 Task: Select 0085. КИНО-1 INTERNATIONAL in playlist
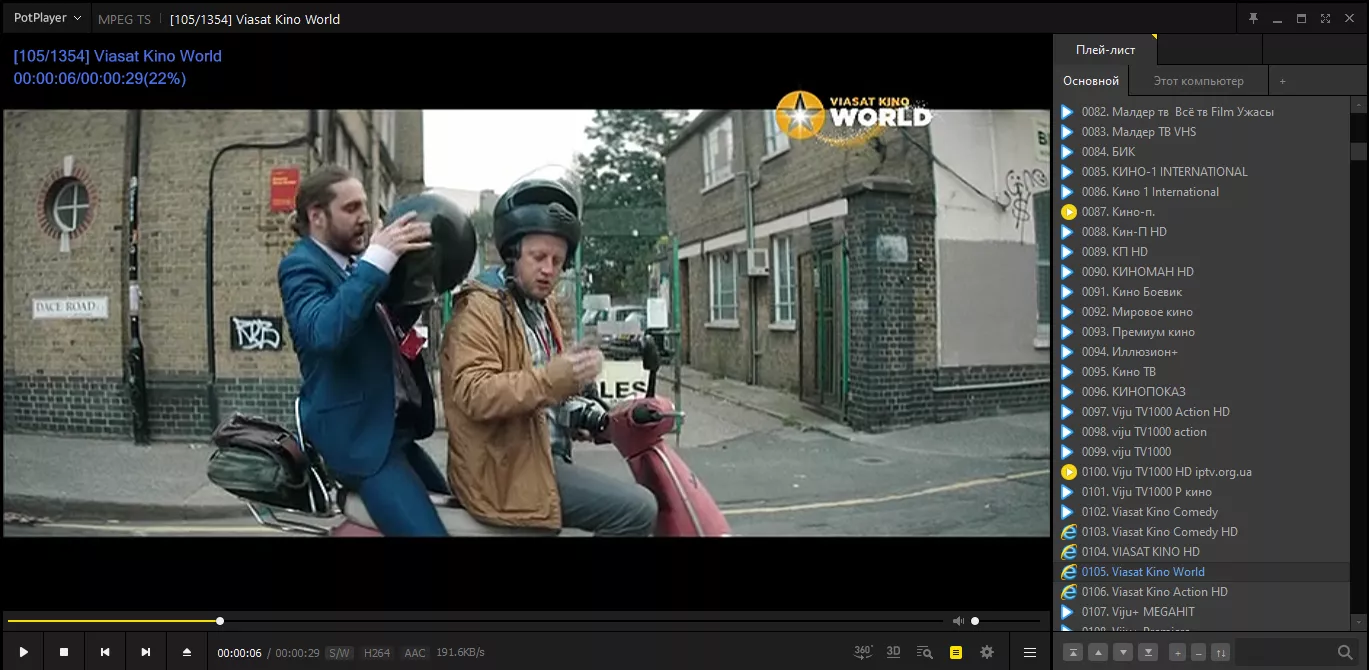1203,172
